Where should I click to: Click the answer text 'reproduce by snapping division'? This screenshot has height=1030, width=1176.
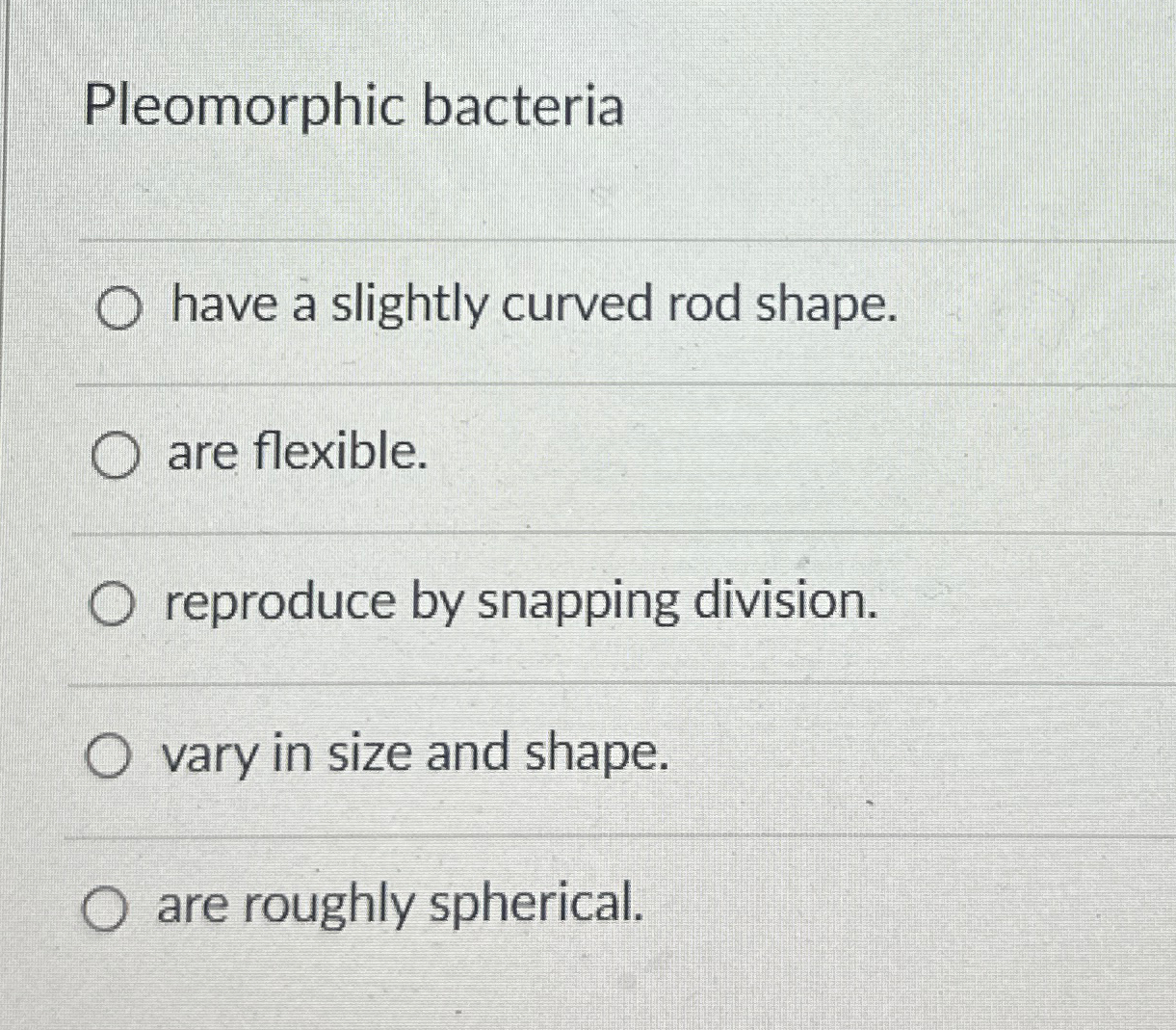tap(521, 601)
